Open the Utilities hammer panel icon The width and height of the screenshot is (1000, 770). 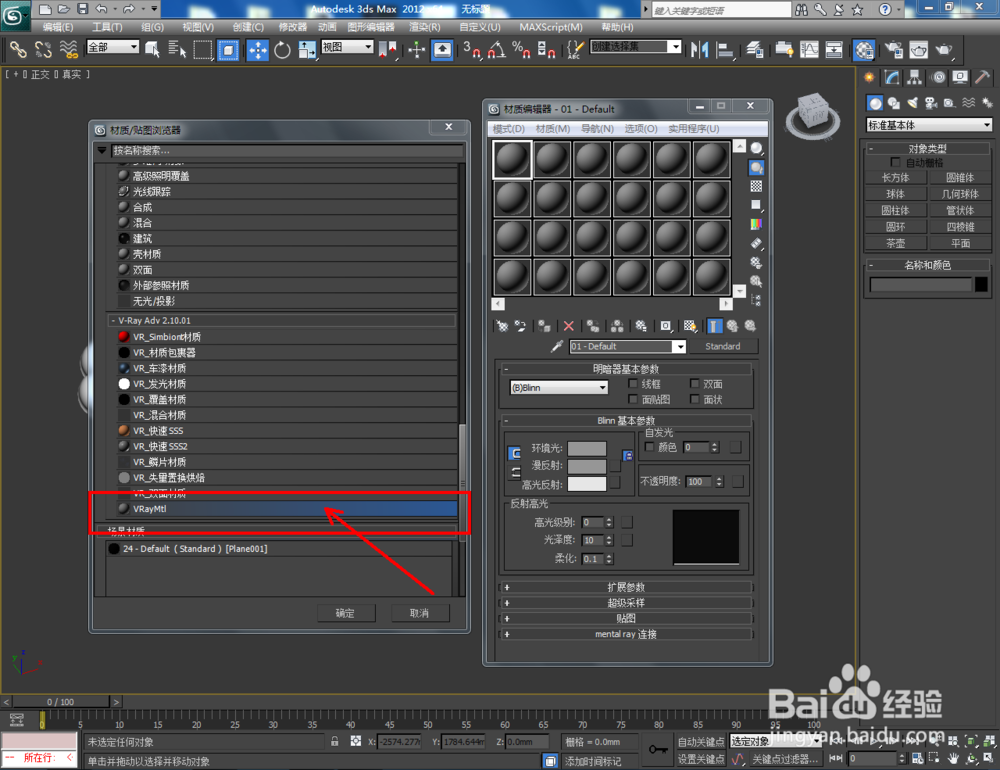click(x=983, y=78)
